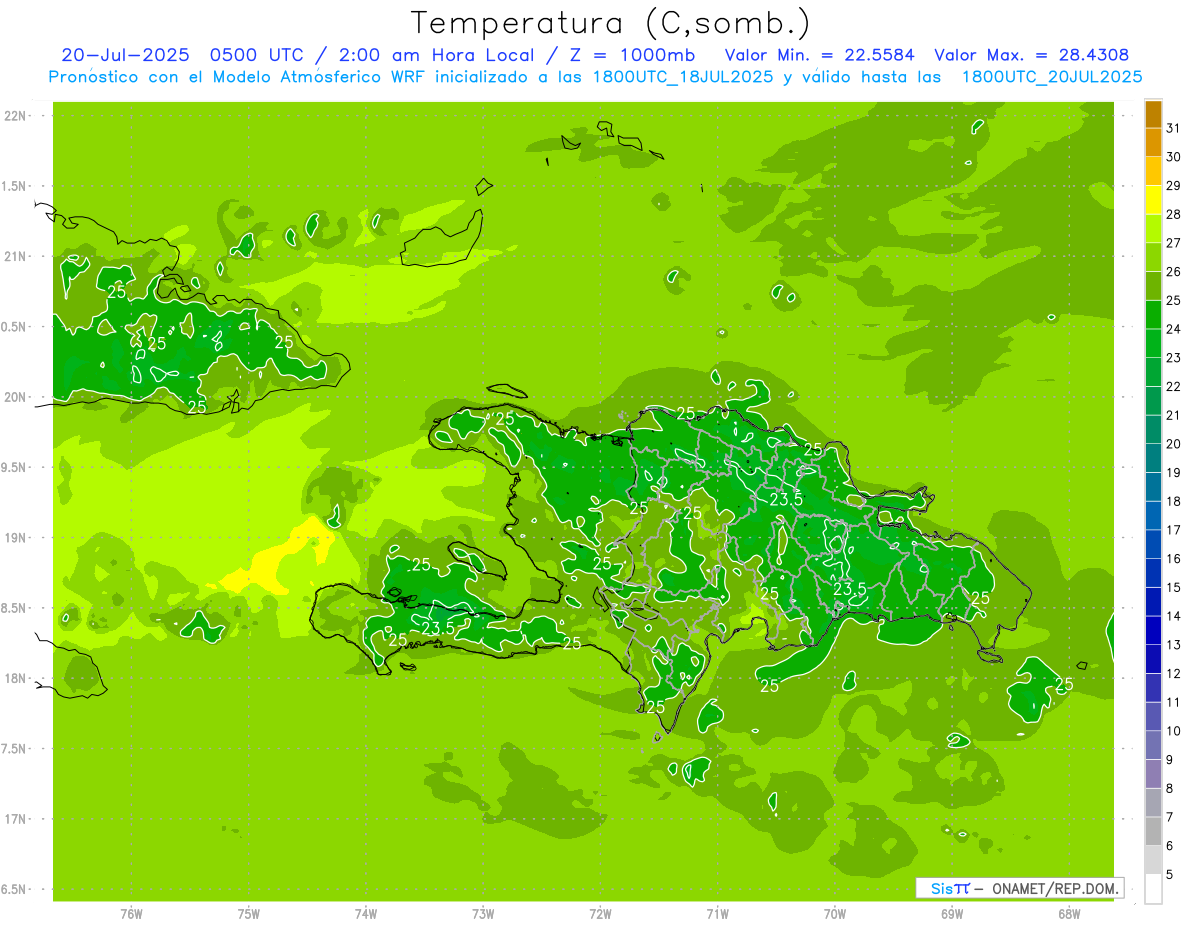Click the legend value "28"
1200x927 pixels.
1174,214
